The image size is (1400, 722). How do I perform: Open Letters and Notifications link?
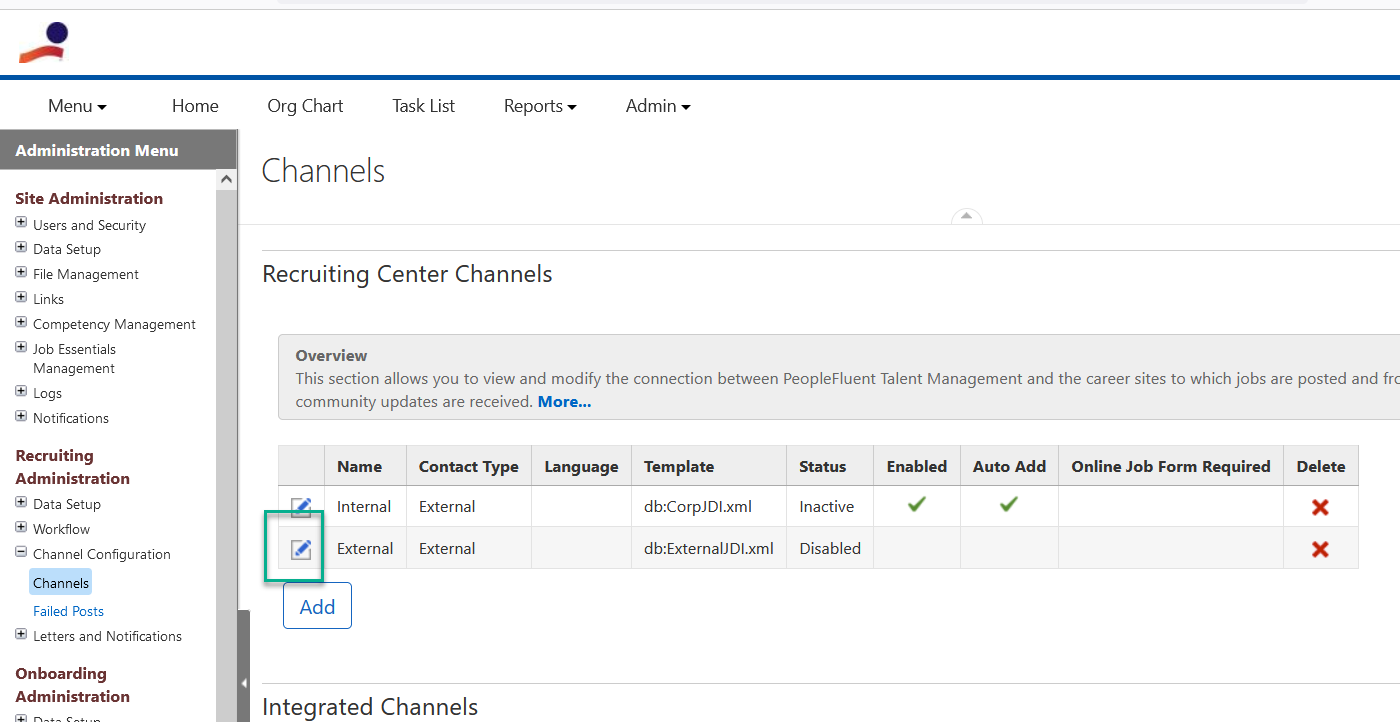click(107, 636)
